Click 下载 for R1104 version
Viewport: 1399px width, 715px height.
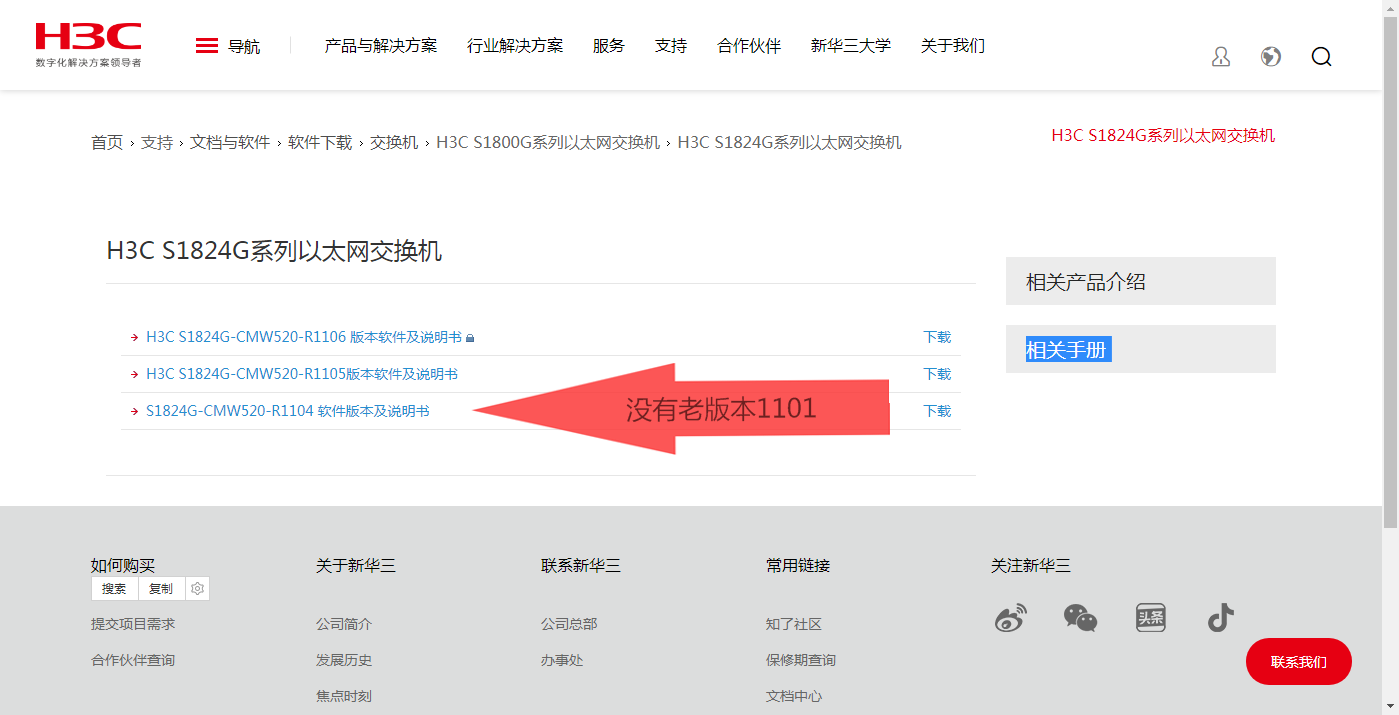[937, 411]
